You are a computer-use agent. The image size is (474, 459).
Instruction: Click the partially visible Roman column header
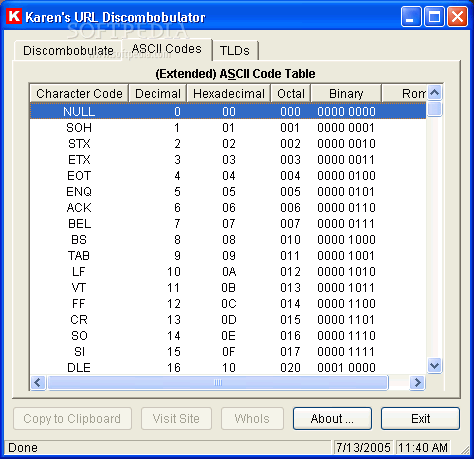pos(404,94)
